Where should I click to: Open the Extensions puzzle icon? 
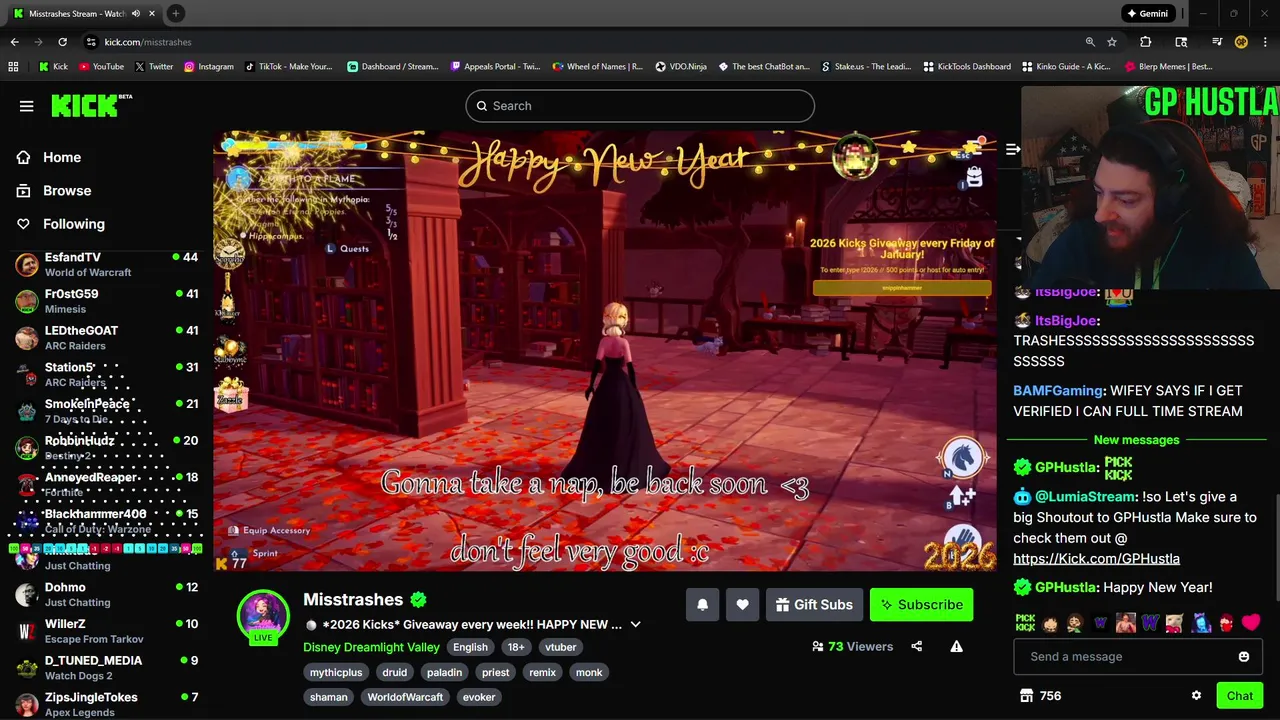click(1146, 42)
